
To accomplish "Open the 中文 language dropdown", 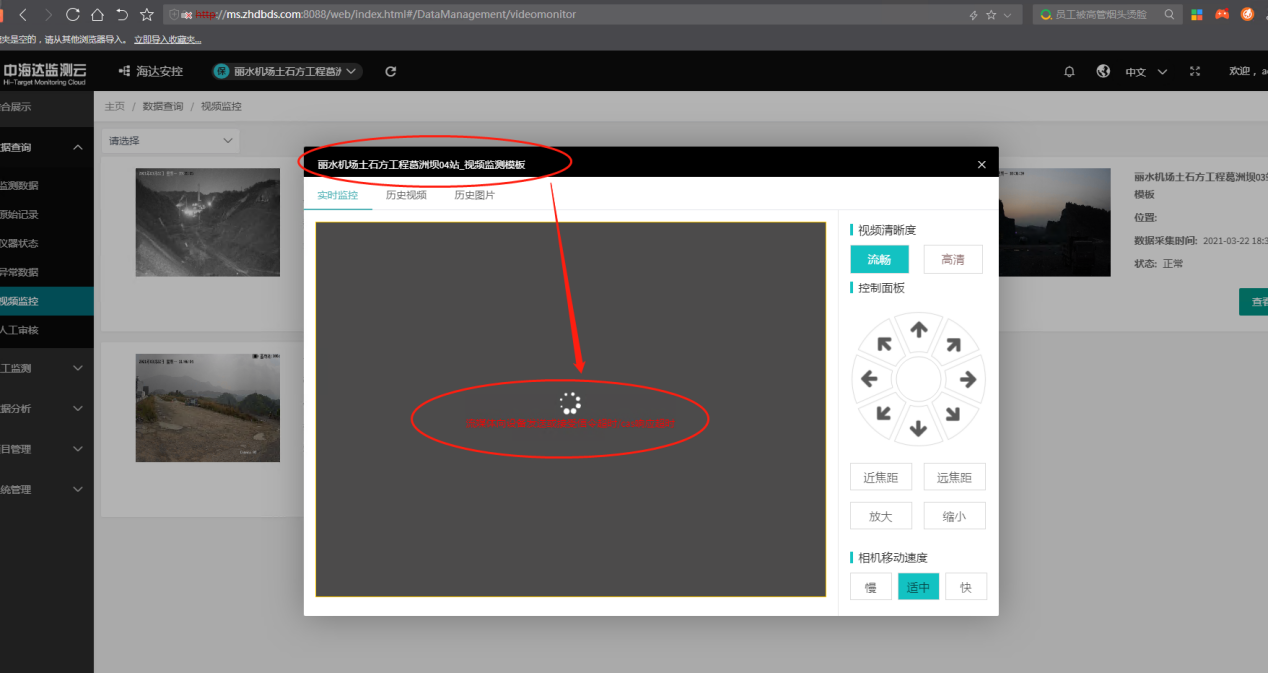I will tap(1146, 72).
